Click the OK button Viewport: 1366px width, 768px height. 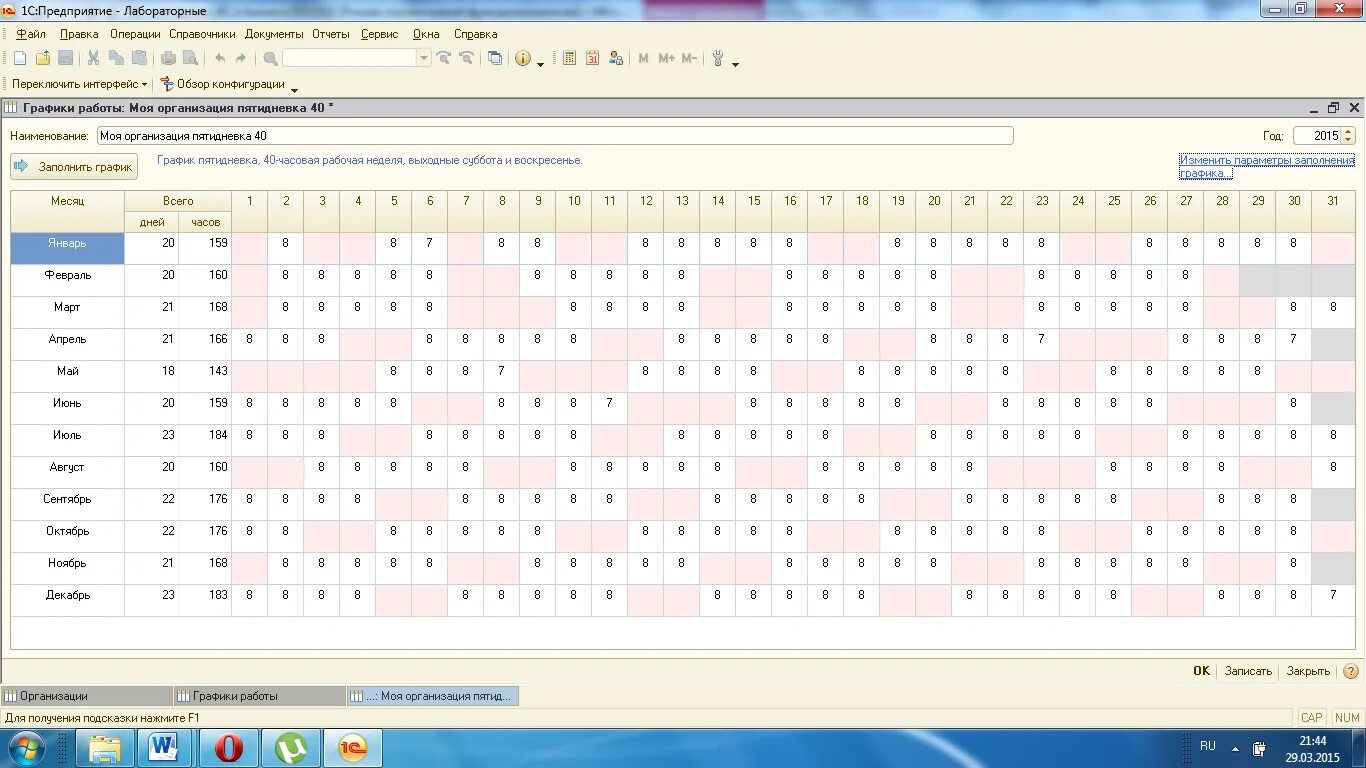pos(1201,671)
